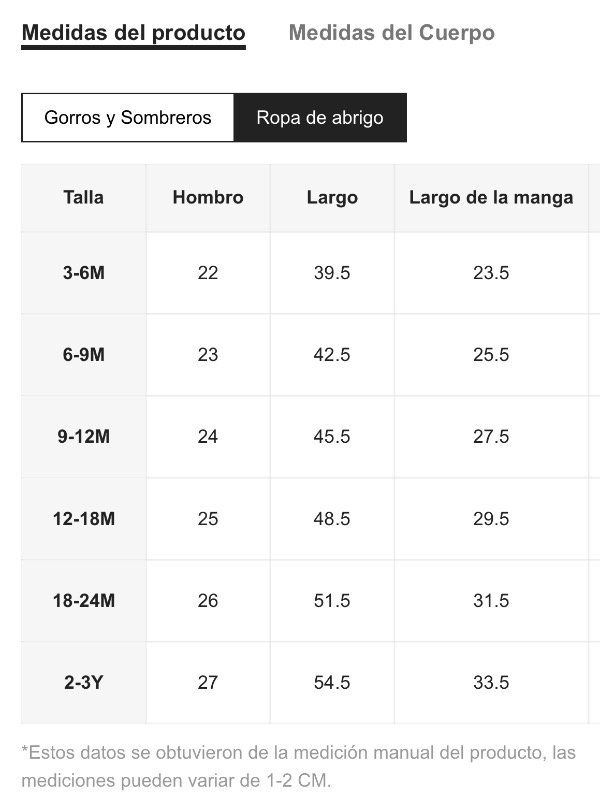
Task: Click Largo value 45.5 cell
Action: (x=332, y=437)
